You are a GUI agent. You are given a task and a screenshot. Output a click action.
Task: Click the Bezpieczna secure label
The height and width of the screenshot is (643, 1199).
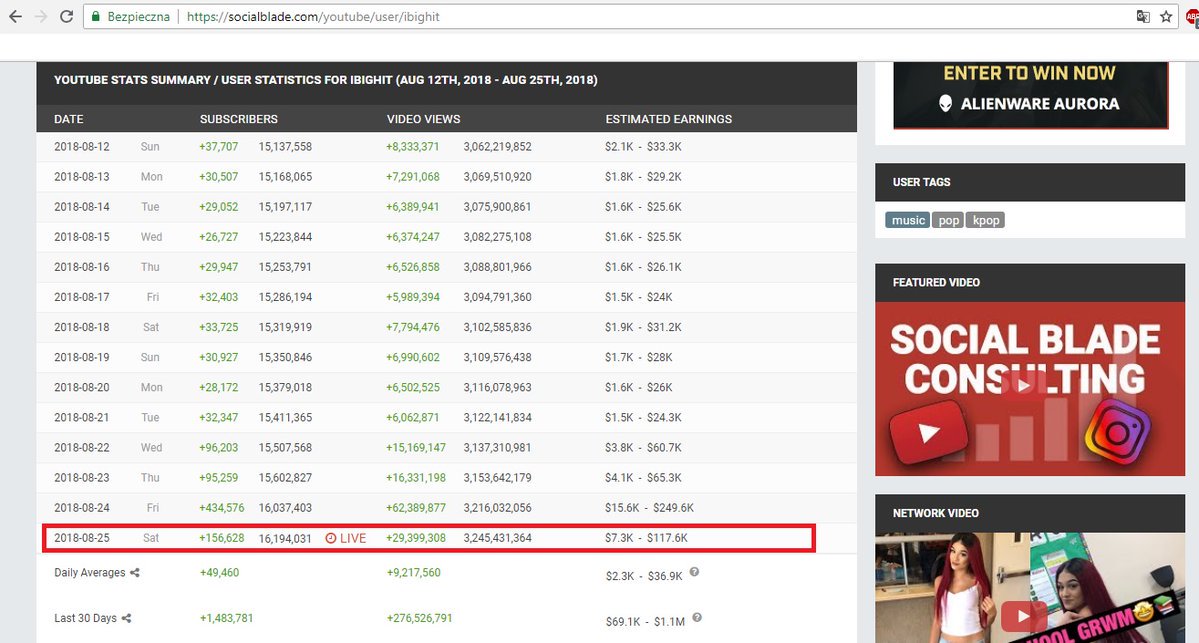coord(138,16)
